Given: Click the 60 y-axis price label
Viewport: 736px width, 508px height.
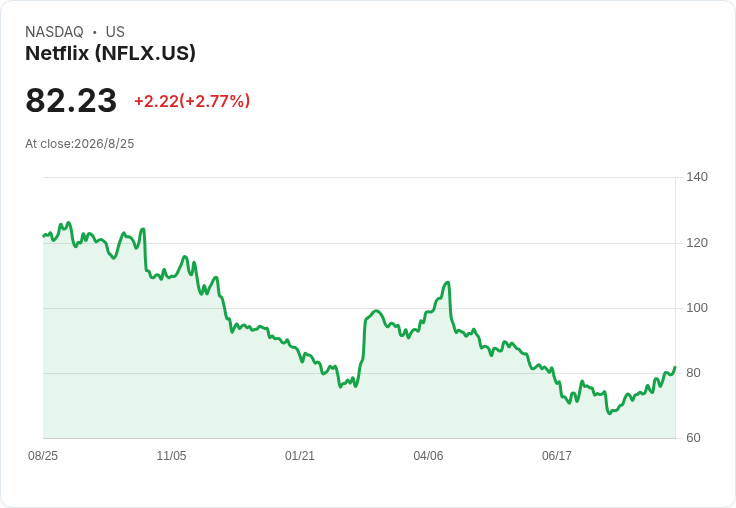Looking at the screenshot, I should [693, 438].
